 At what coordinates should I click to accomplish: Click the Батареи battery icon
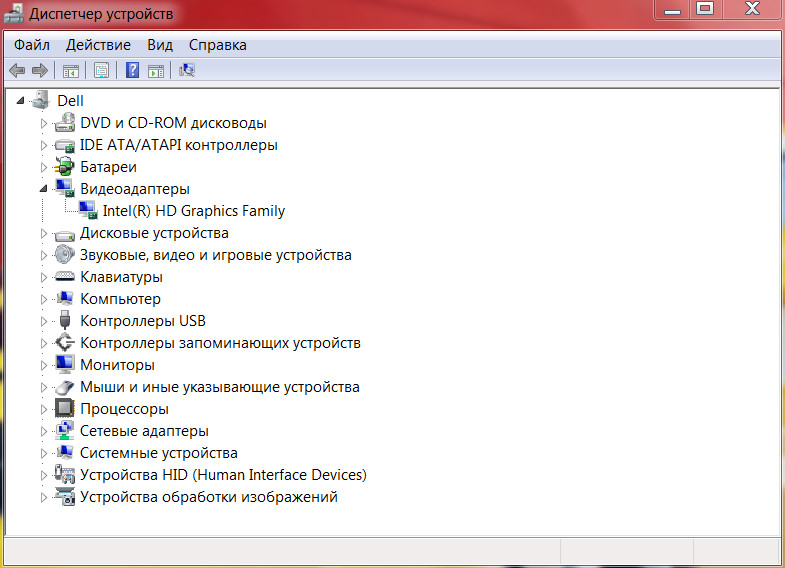pyautogui.click(x=65, y=167)
